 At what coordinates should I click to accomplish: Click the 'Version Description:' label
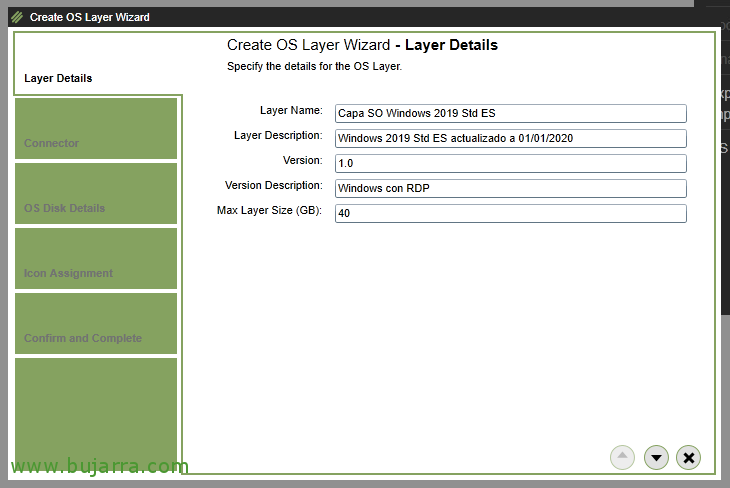pyautogui.click(x=273, y=185)
